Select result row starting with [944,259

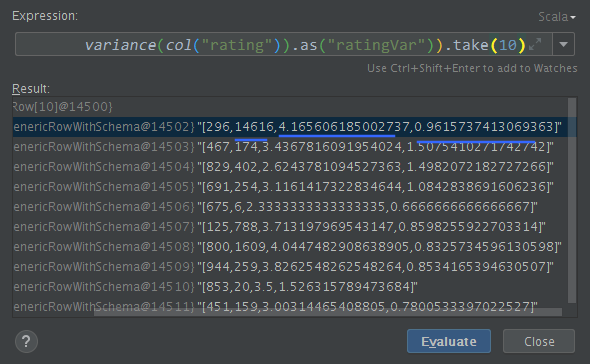point(290,267)
